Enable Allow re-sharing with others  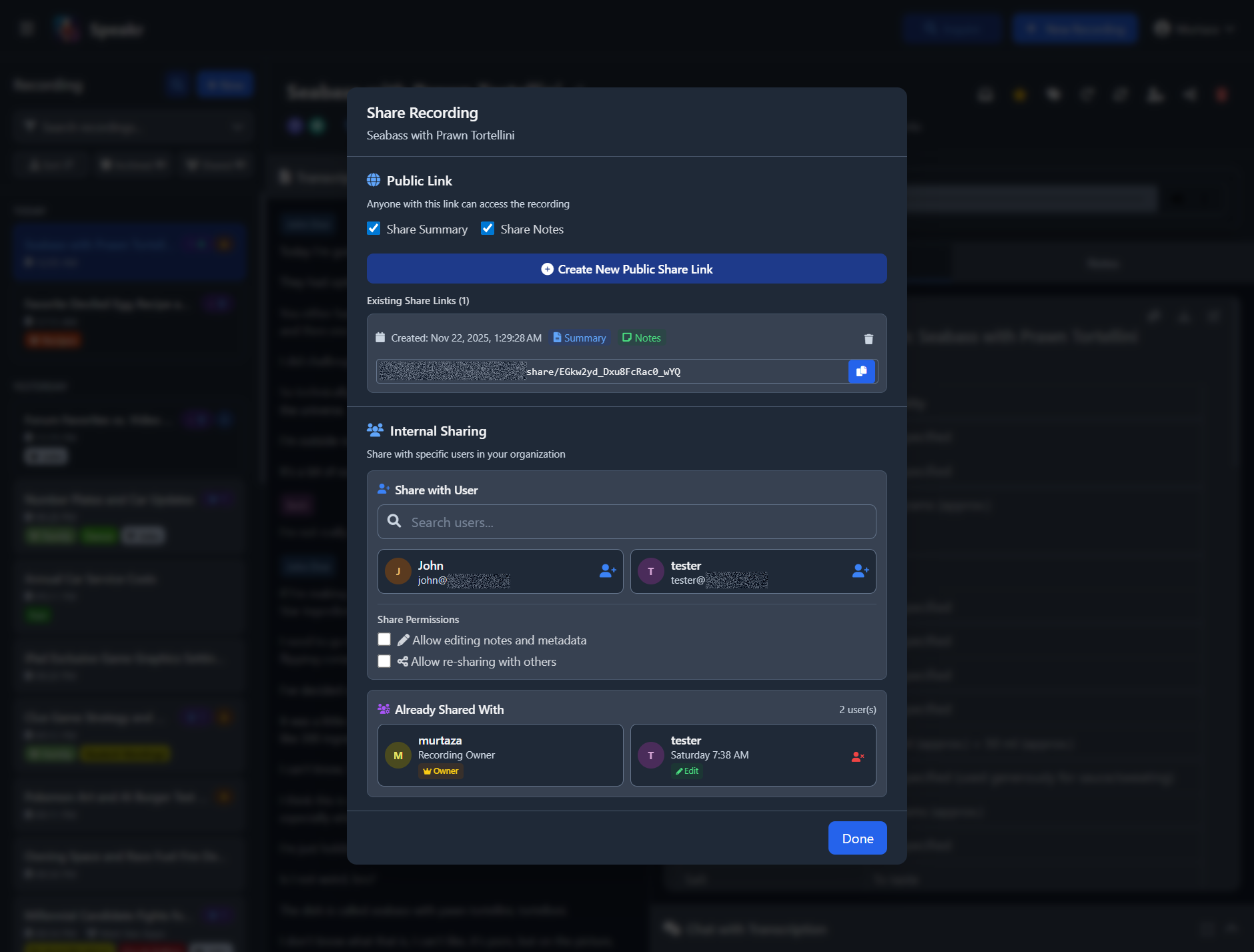(384, 661)
